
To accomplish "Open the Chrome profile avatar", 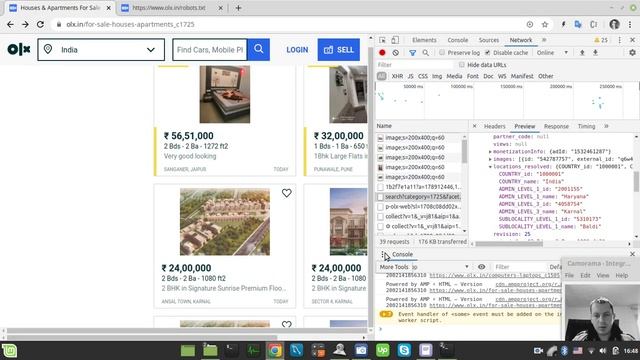I will tap(614, 24).
